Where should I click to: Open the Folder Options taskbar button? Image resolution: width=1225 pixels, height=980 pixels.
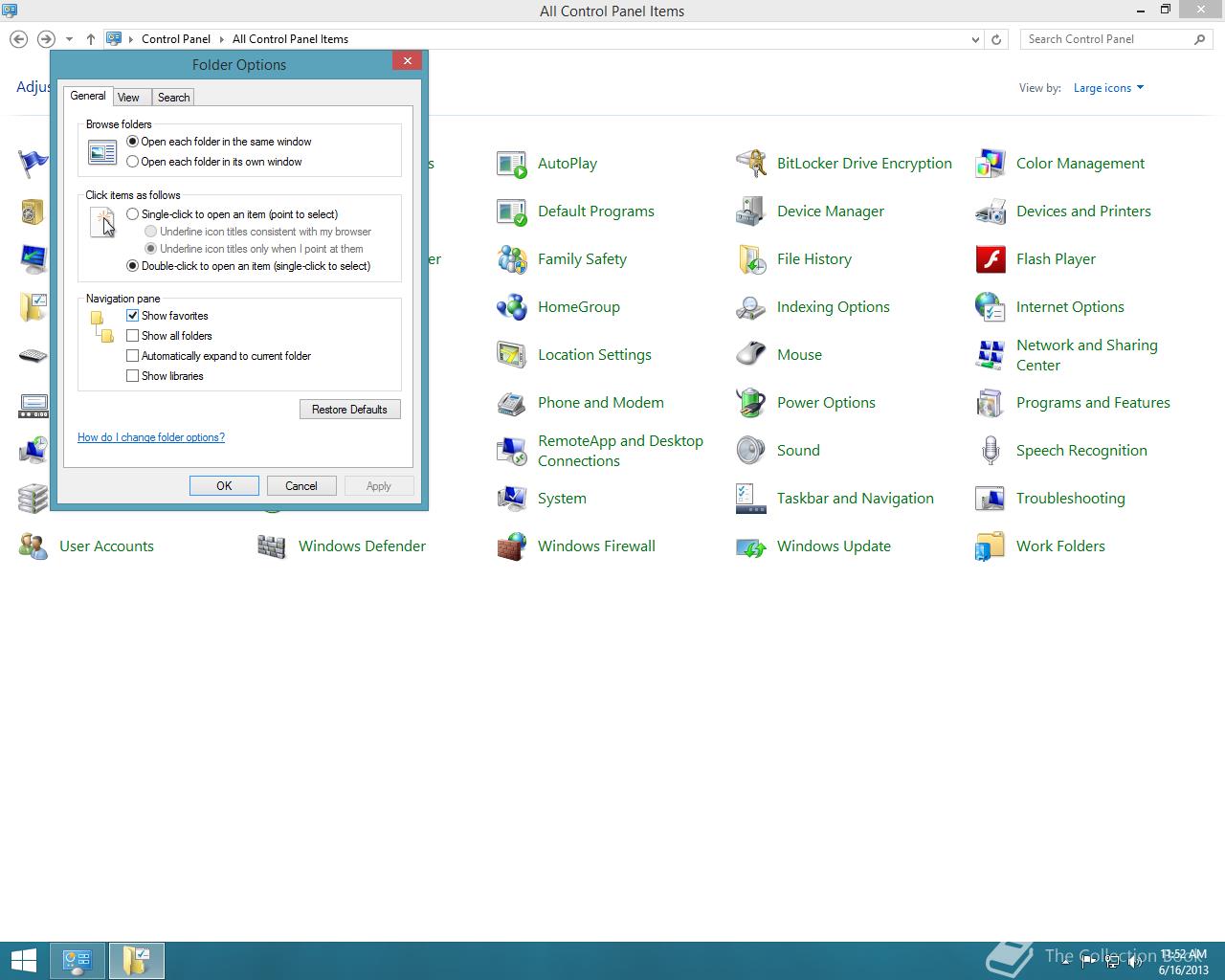[136, 961]
